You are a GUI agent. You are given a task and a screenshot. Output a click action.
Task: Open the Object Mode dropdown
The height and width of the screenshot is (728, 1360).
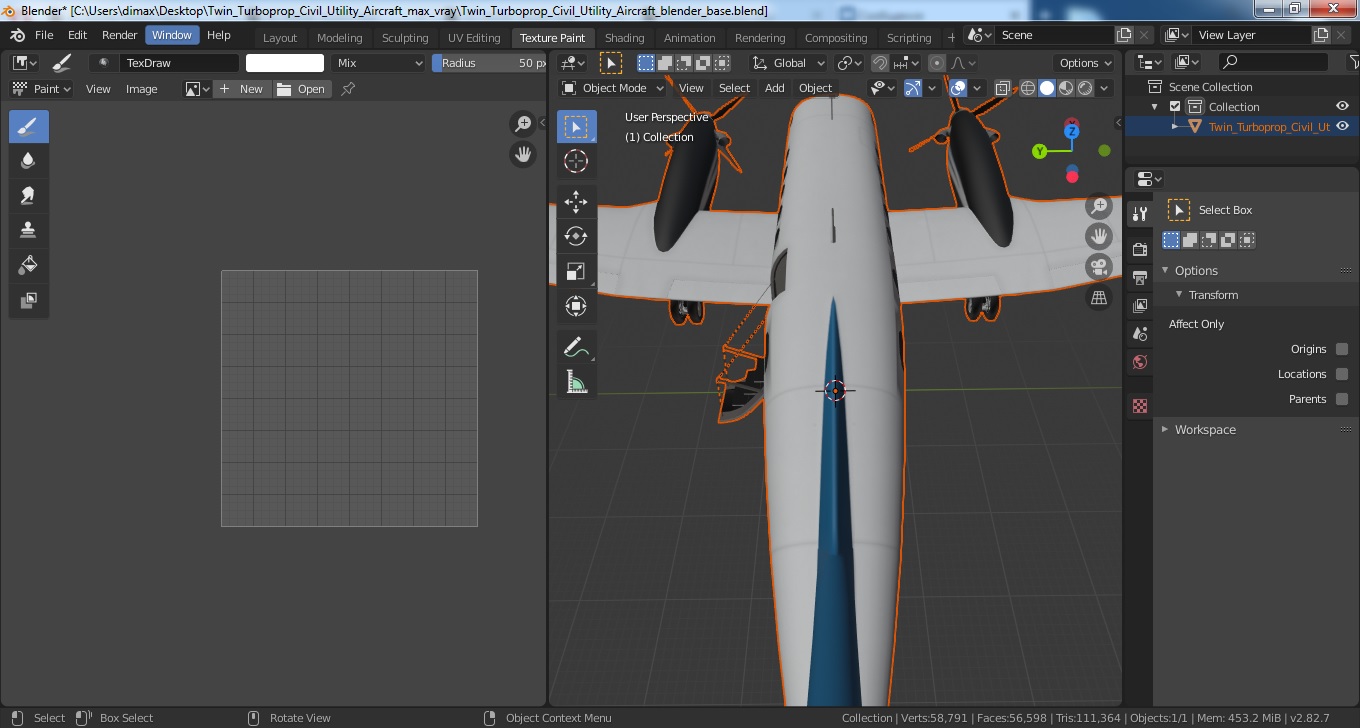tap(610, 88)
